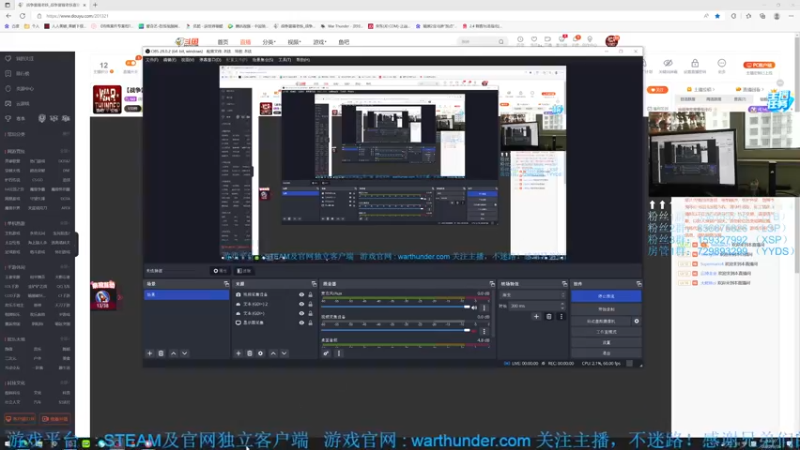Remove scene transition with trash icon

pyautogui.click(x=549, y=316)
